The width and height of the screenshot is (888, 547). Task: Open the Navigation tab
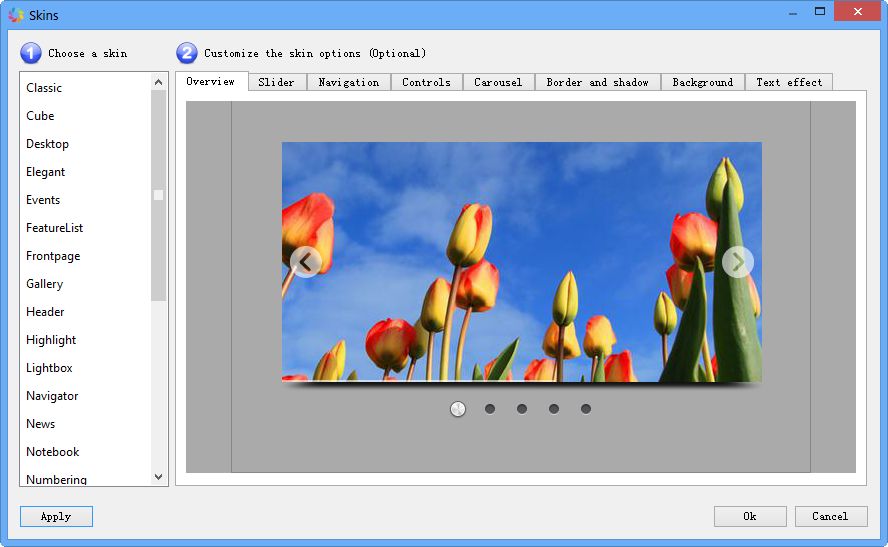[x=348, y=83]
